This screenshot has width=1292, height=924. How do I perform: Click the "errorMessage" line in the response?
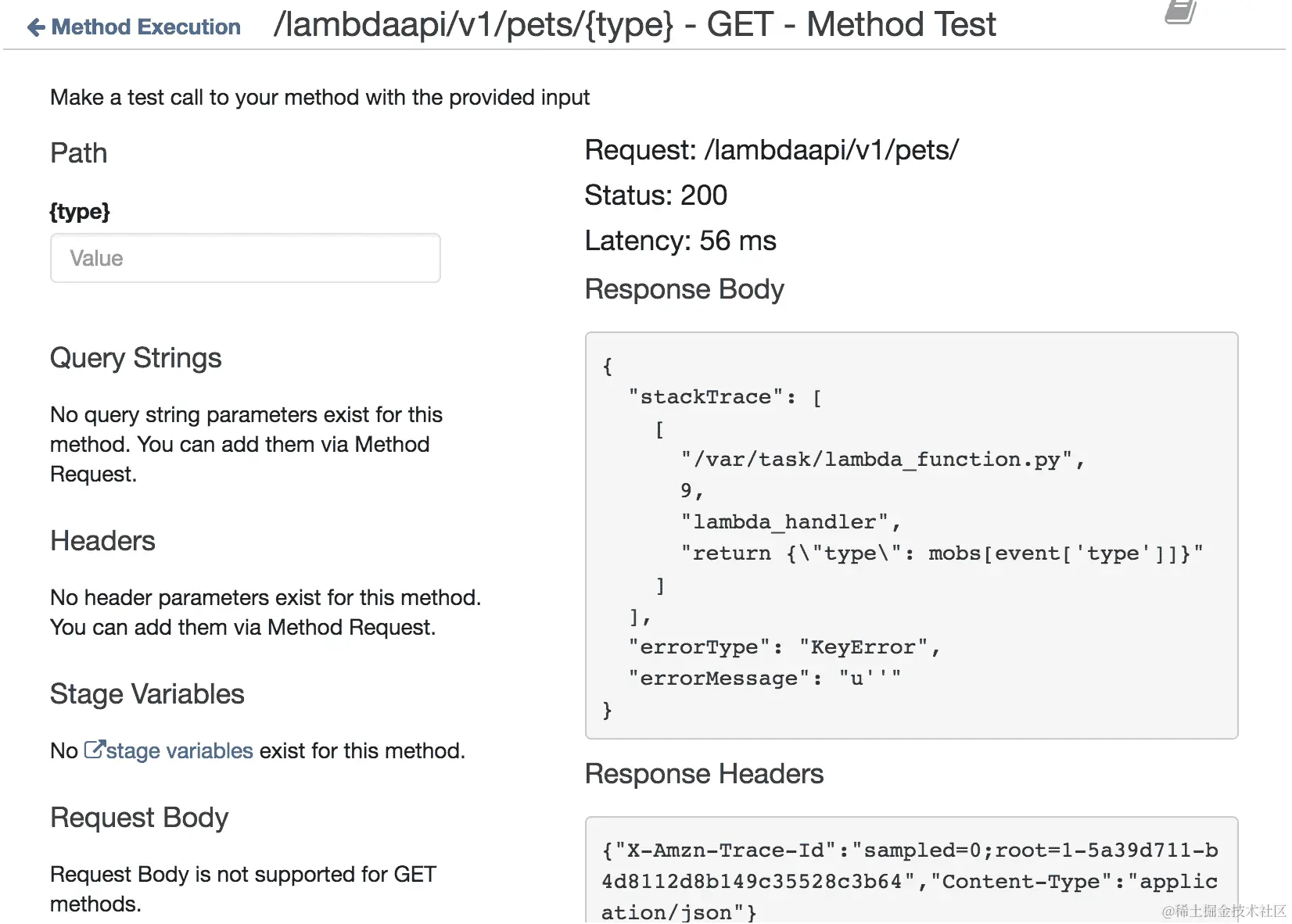764,679
